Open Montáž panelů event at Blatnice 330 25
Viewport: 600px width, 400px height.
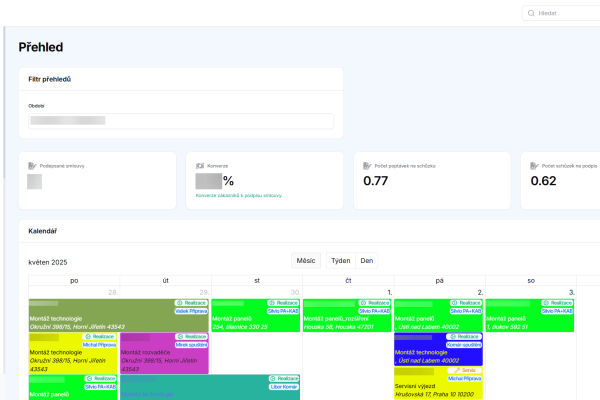256,315
